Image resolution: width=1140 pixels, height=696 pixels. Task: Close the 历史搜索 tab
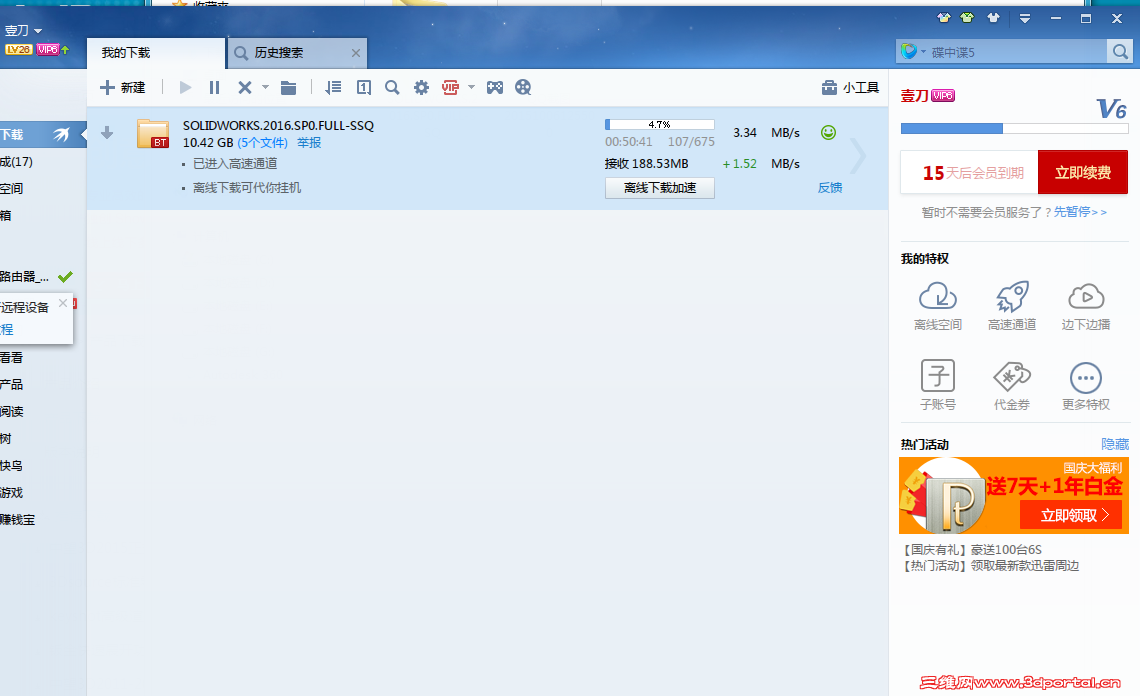point(356,53)
